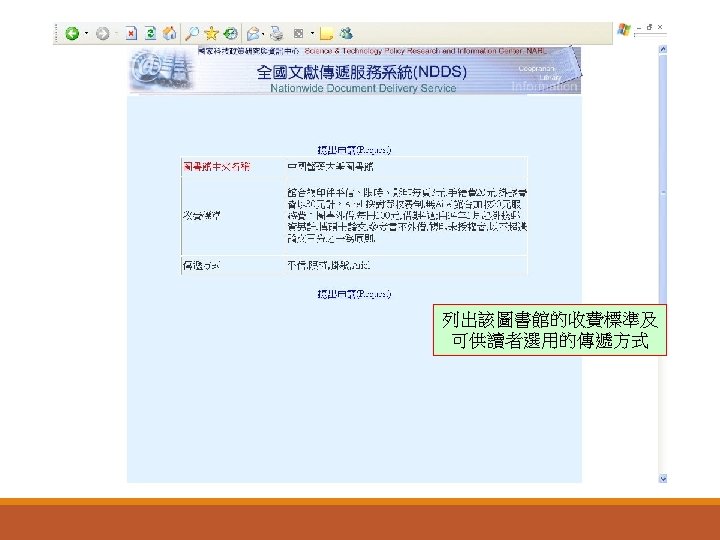Click the vertical scrollbar thumb

663,179
